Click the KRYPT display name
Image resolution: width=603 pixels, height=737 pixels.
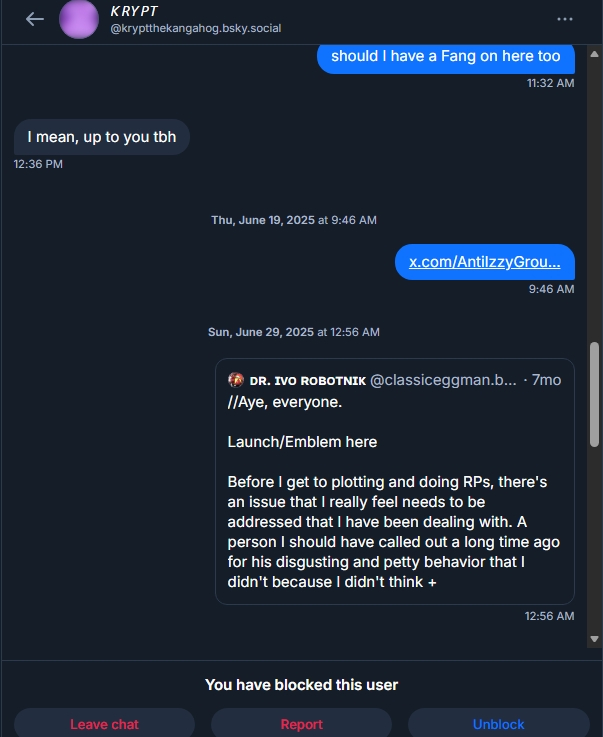134,11
